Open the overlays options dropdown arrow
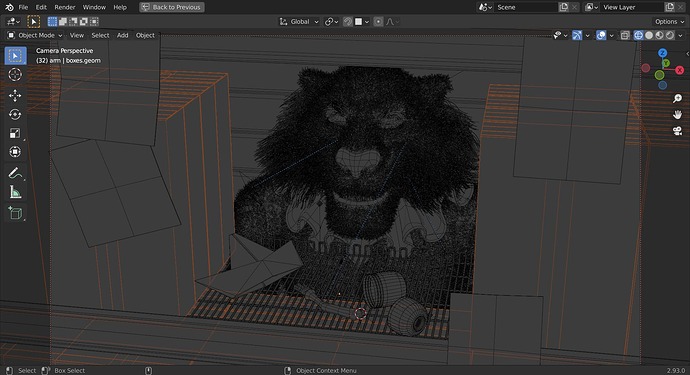 coord(611,35)
